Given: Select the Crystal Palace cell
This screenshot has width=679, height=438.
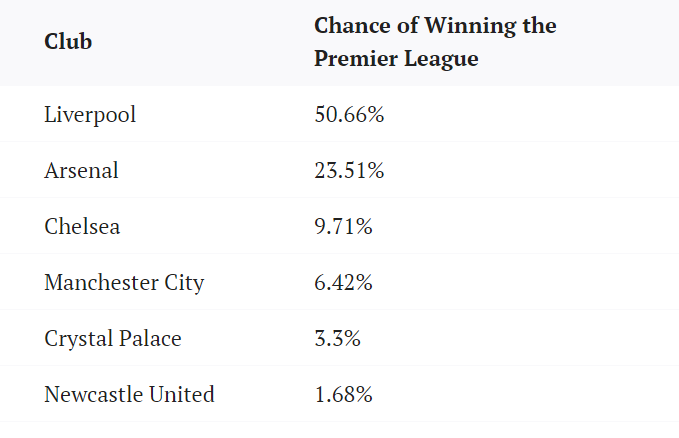Looking at the screenshot, I should click(113, 338).
